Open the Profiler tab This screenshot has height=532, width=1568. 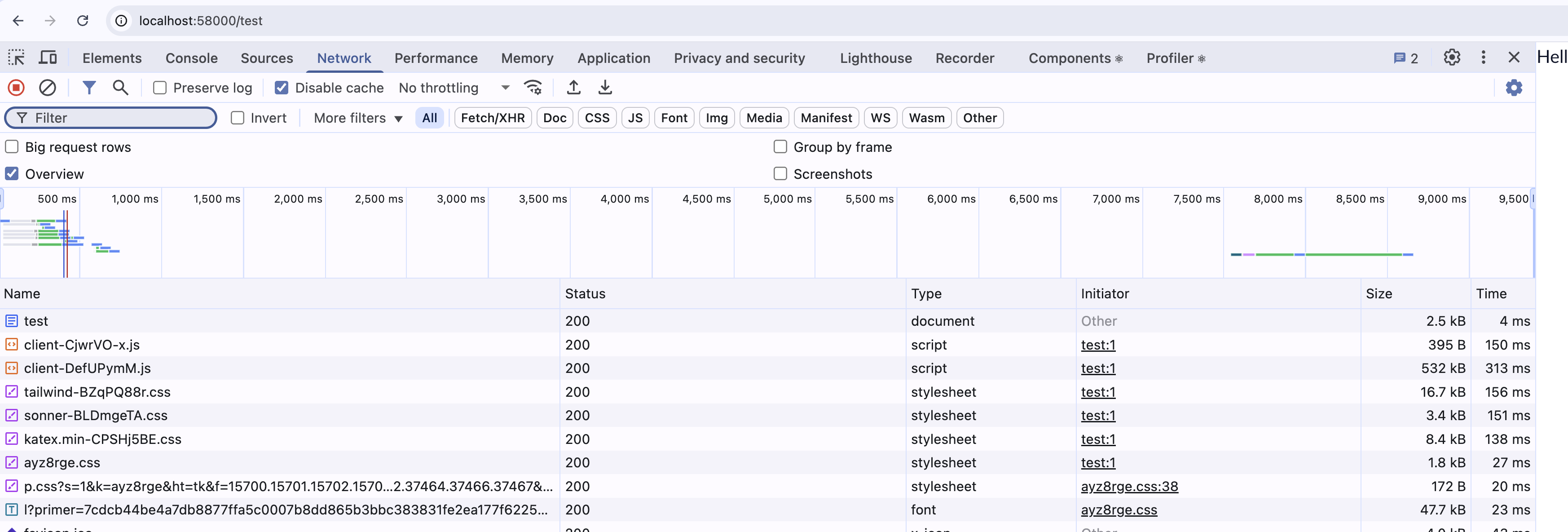click(x=1176, y=58)
